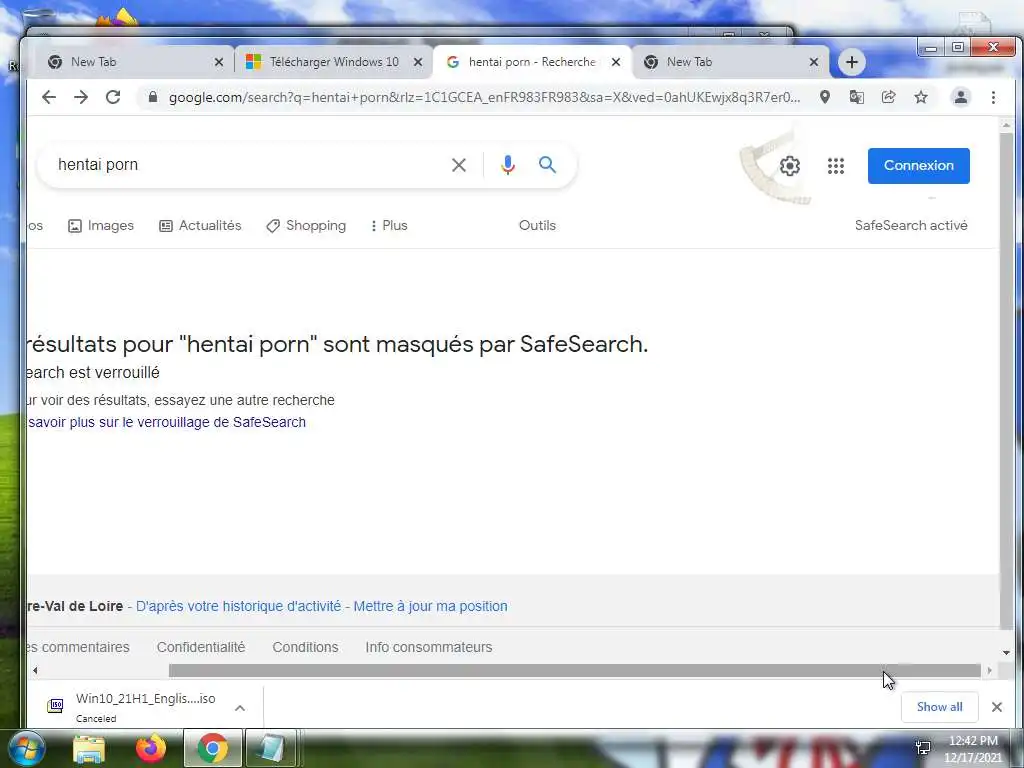Click the vertical scrollbar up arrow
The width and height of the screenshot is (1024, 768).
point(1006,125)
